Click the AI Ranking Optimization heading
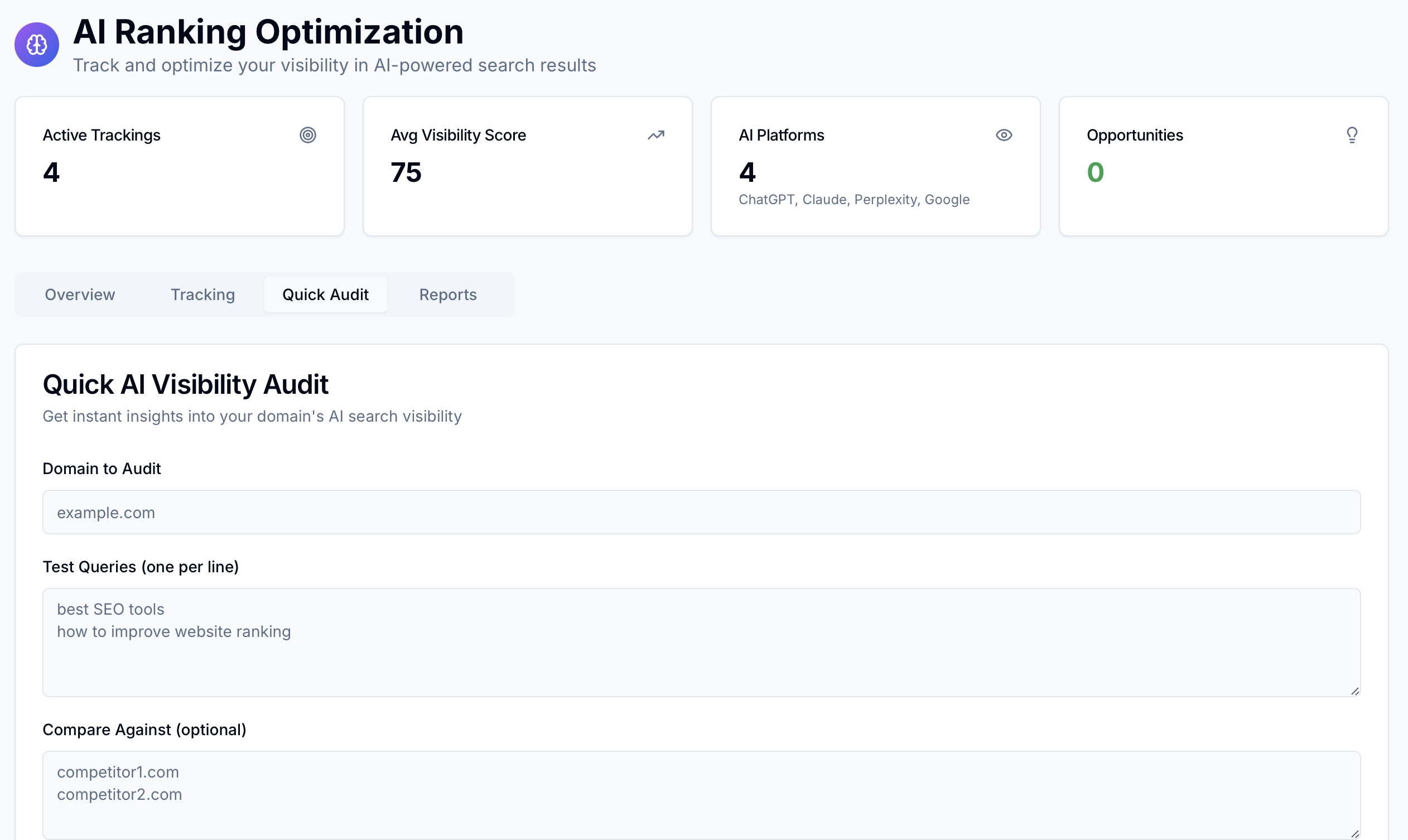This screenshot has height=840, width=1408. (x=268, y=32)
